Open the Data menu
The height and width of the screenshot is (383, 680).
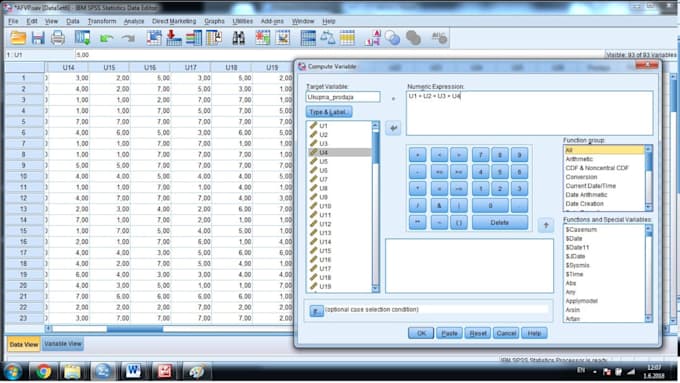point(72,21)
